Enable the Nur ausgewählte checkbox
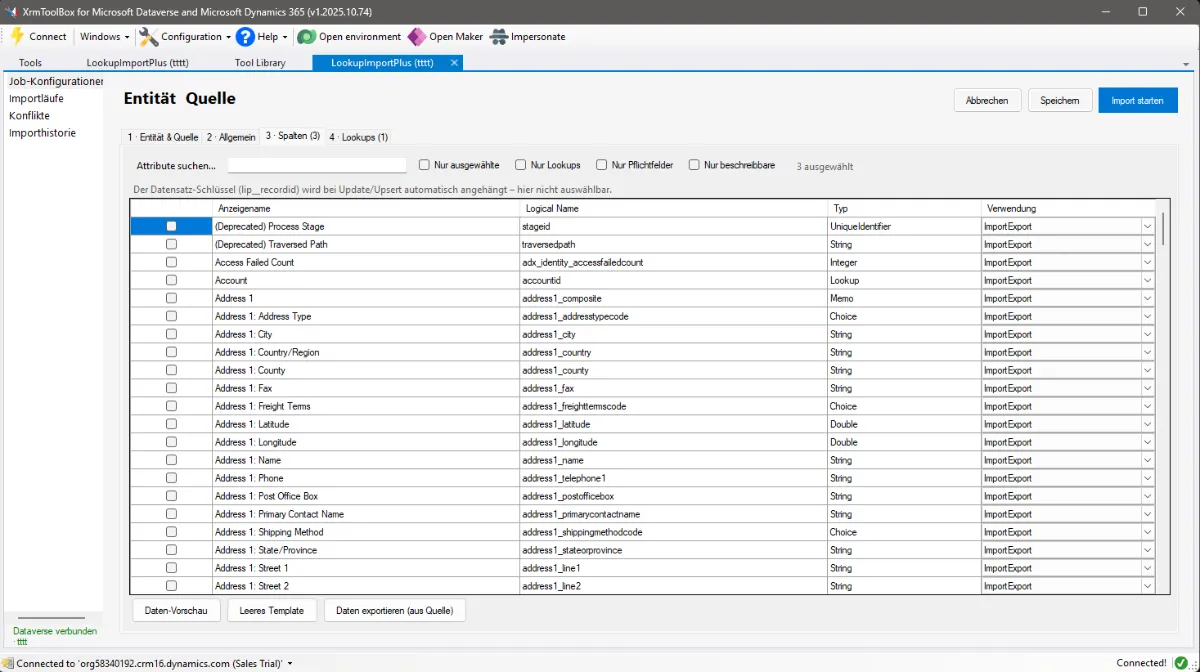 point(425,165)
